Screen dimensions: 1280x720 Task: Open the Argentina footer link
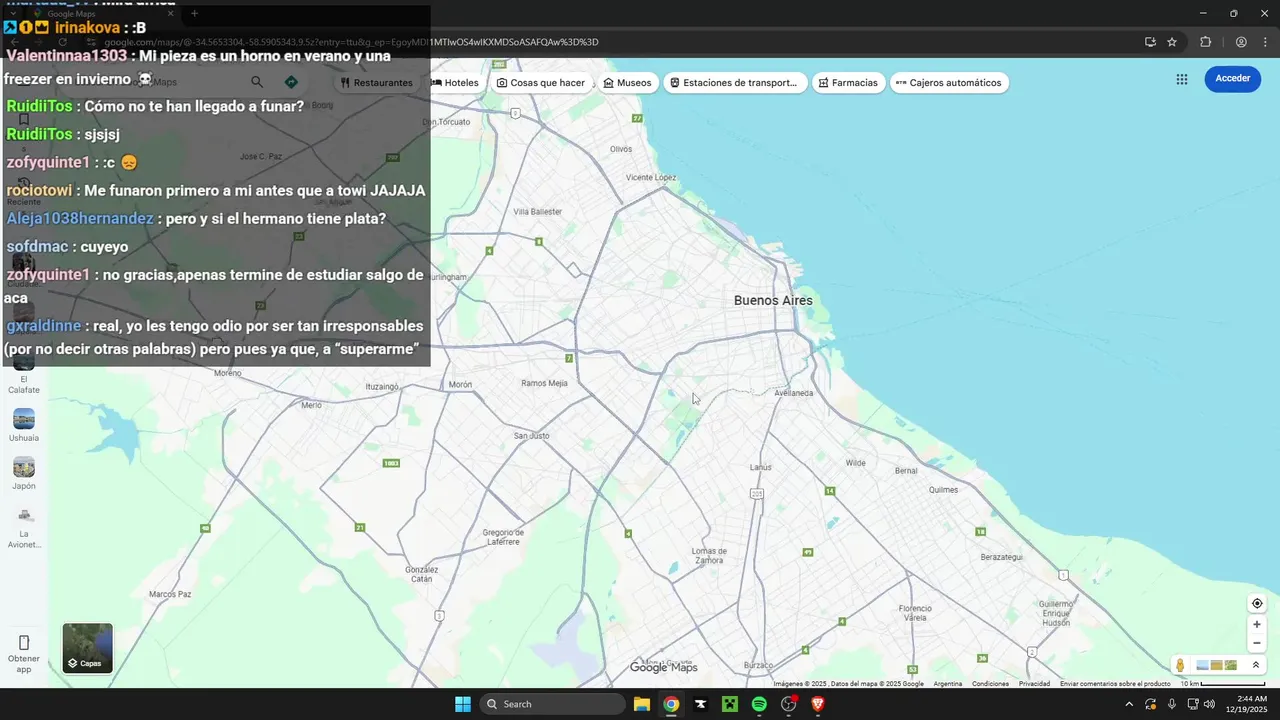947,684
